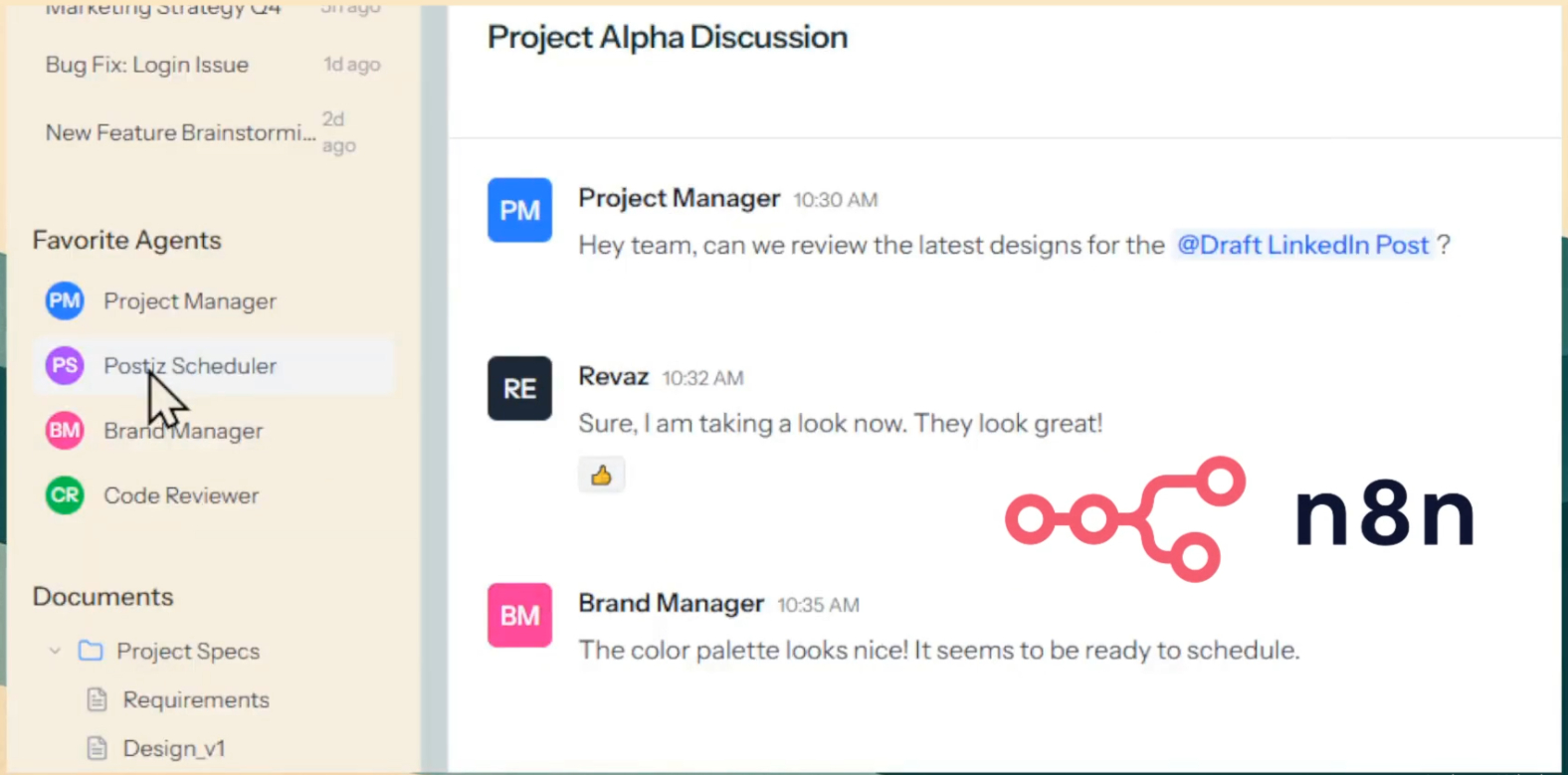Viewport: 1568px width, 775px height.
Task: Click the thumbs-up reaction under Revaz's message
Action: tap(601, 476)
